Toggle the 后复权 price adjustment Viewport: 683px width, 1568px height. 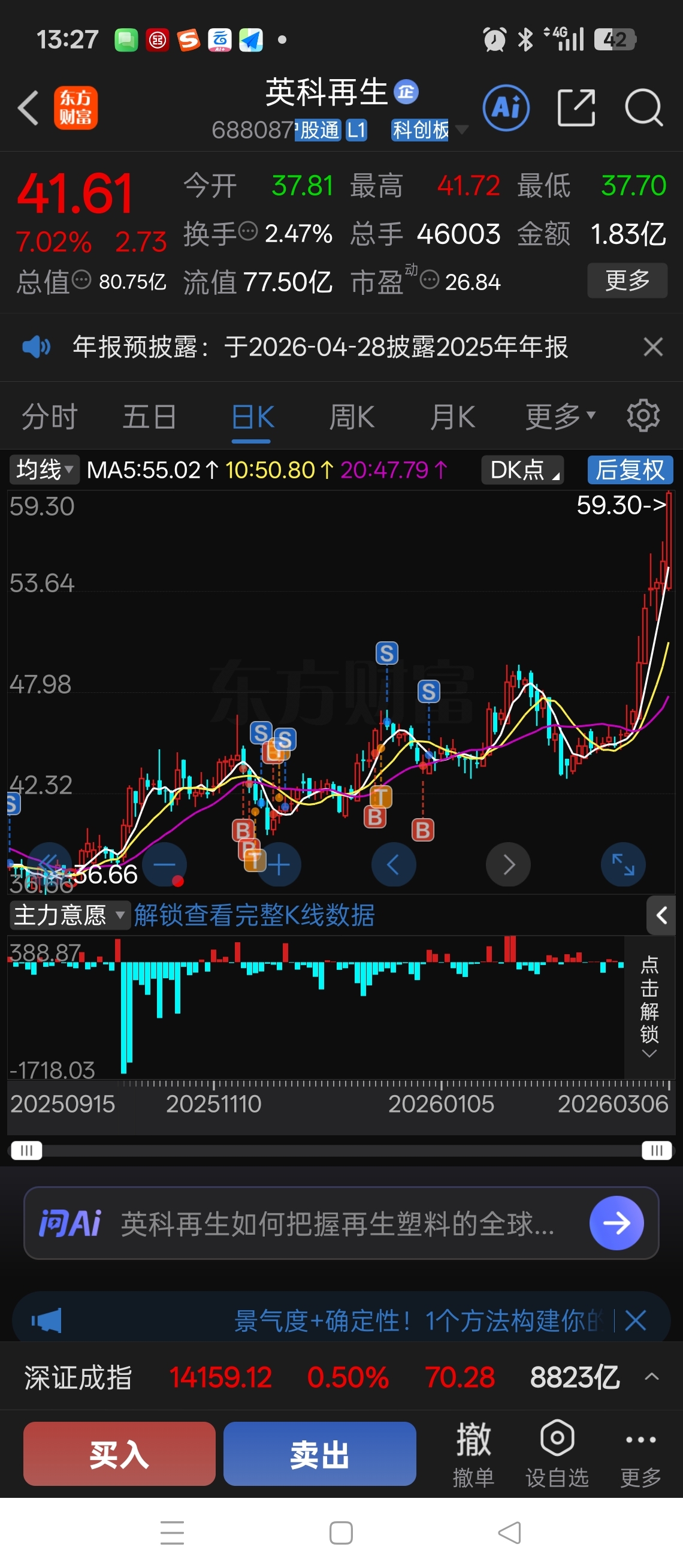click(630, 469)
